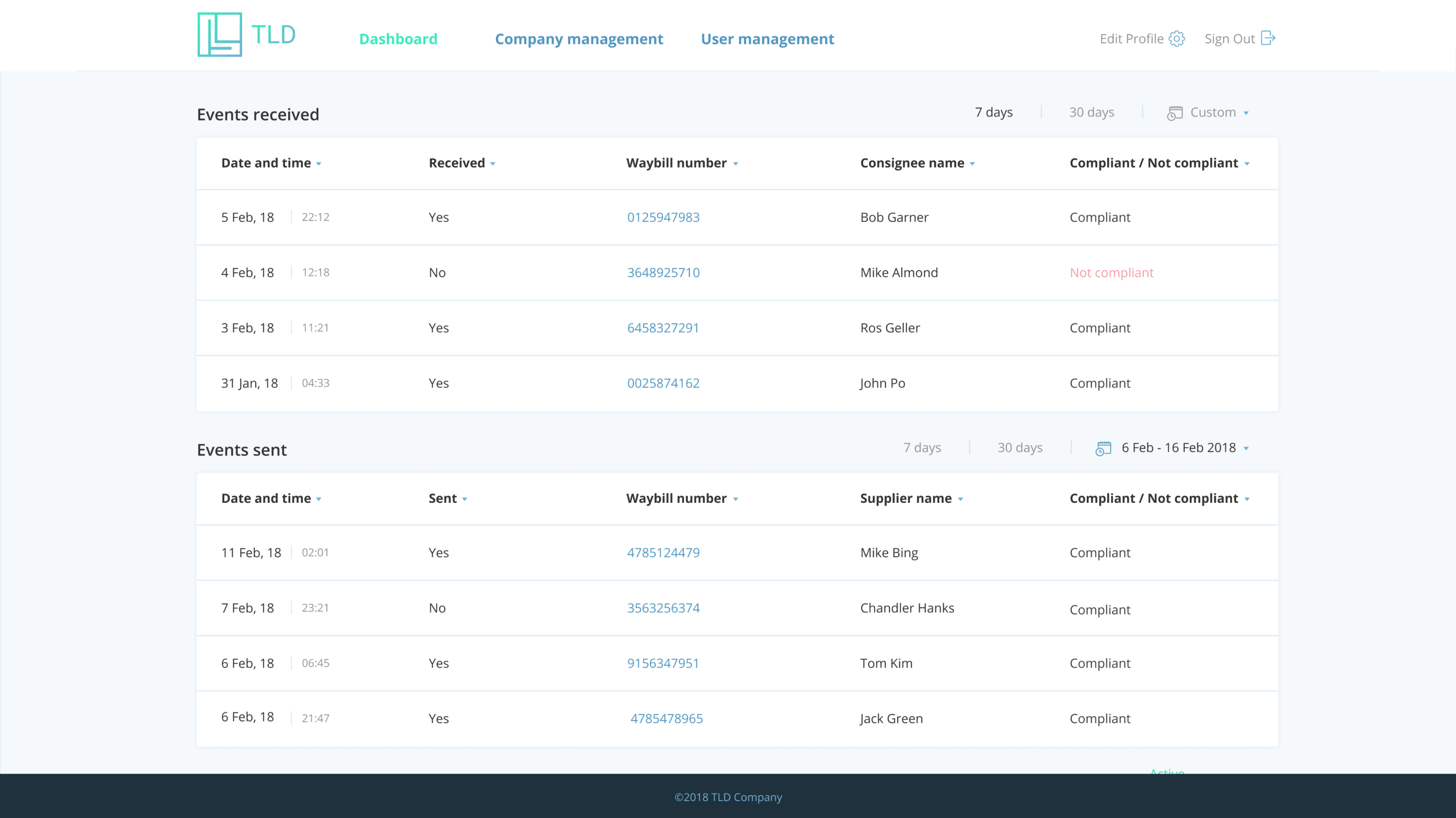Sort Events received by Date and time arrow
The height and width of the screenshot is (818, 1456).
point(319,164)
